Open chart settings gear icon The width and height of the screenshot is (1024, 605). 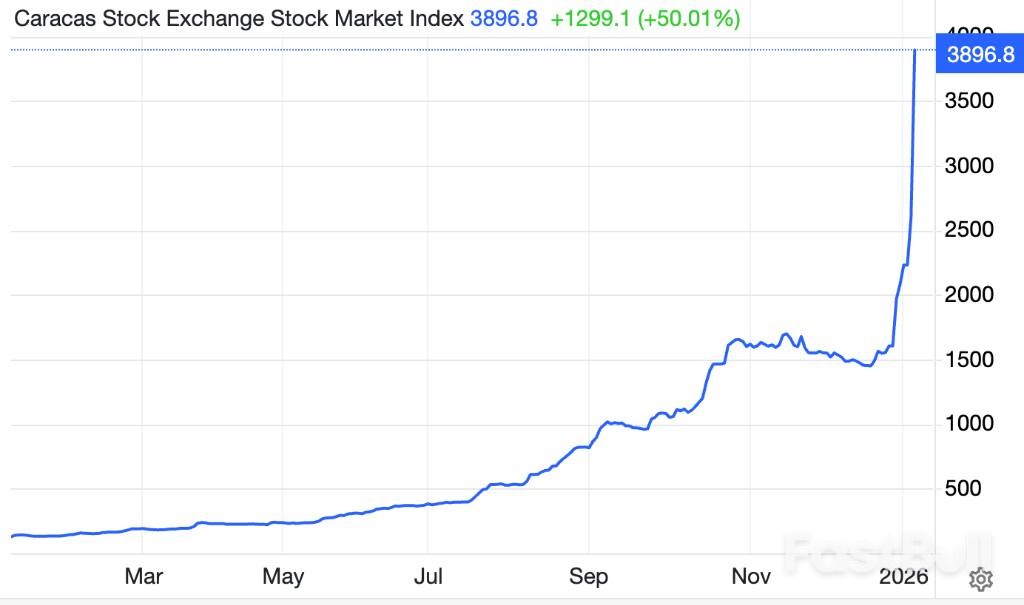click(x=980, y=578)
